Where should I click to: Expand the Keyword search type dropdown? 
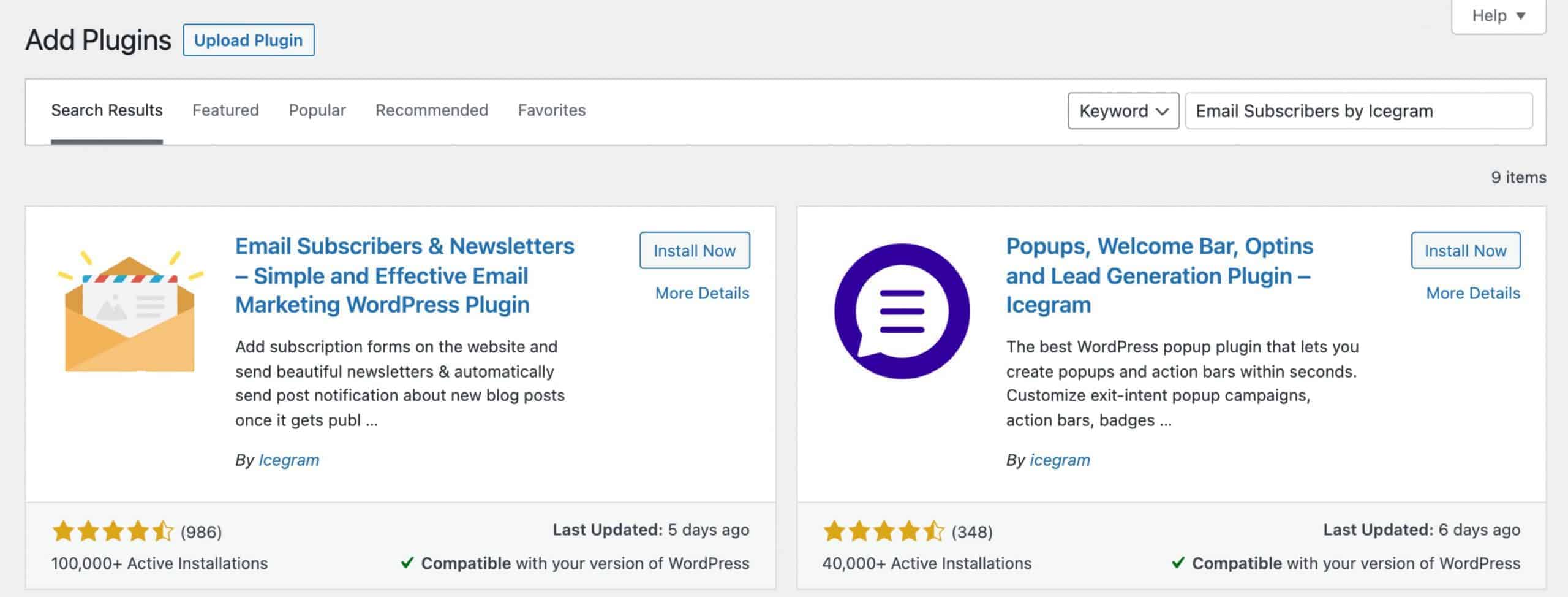(1123, 111)
